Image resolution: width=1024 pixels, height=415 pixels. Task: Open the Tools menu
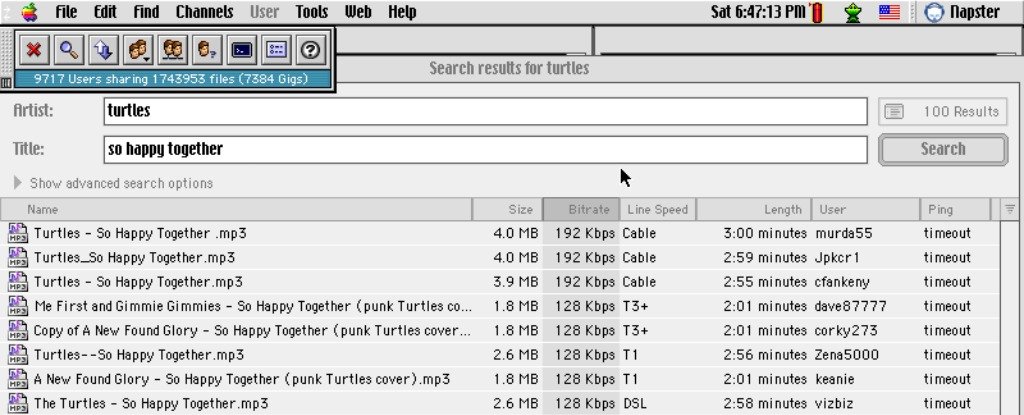[x=312, y=12]
